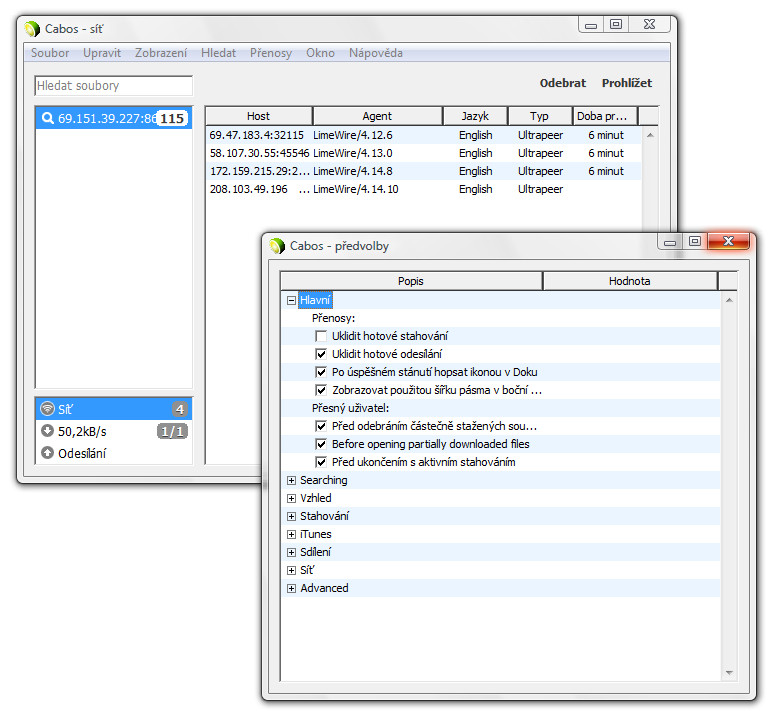The image size is (773, 715).
Task: Expand the Síť preferences section
Action: pyautogui.click(x=291, y=571)
